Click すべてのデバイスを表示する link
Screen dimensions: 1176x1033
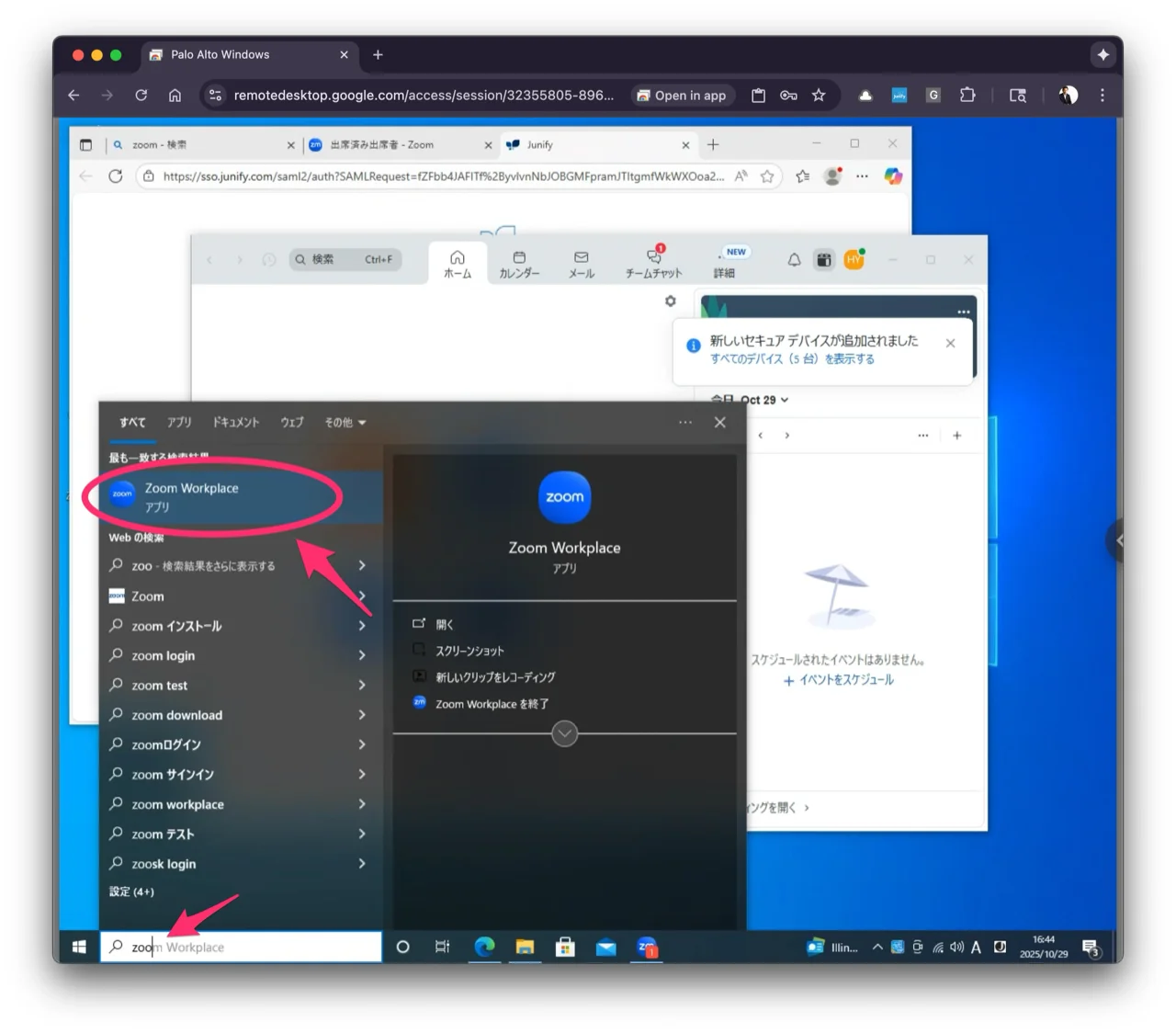[x=792, y=359]
